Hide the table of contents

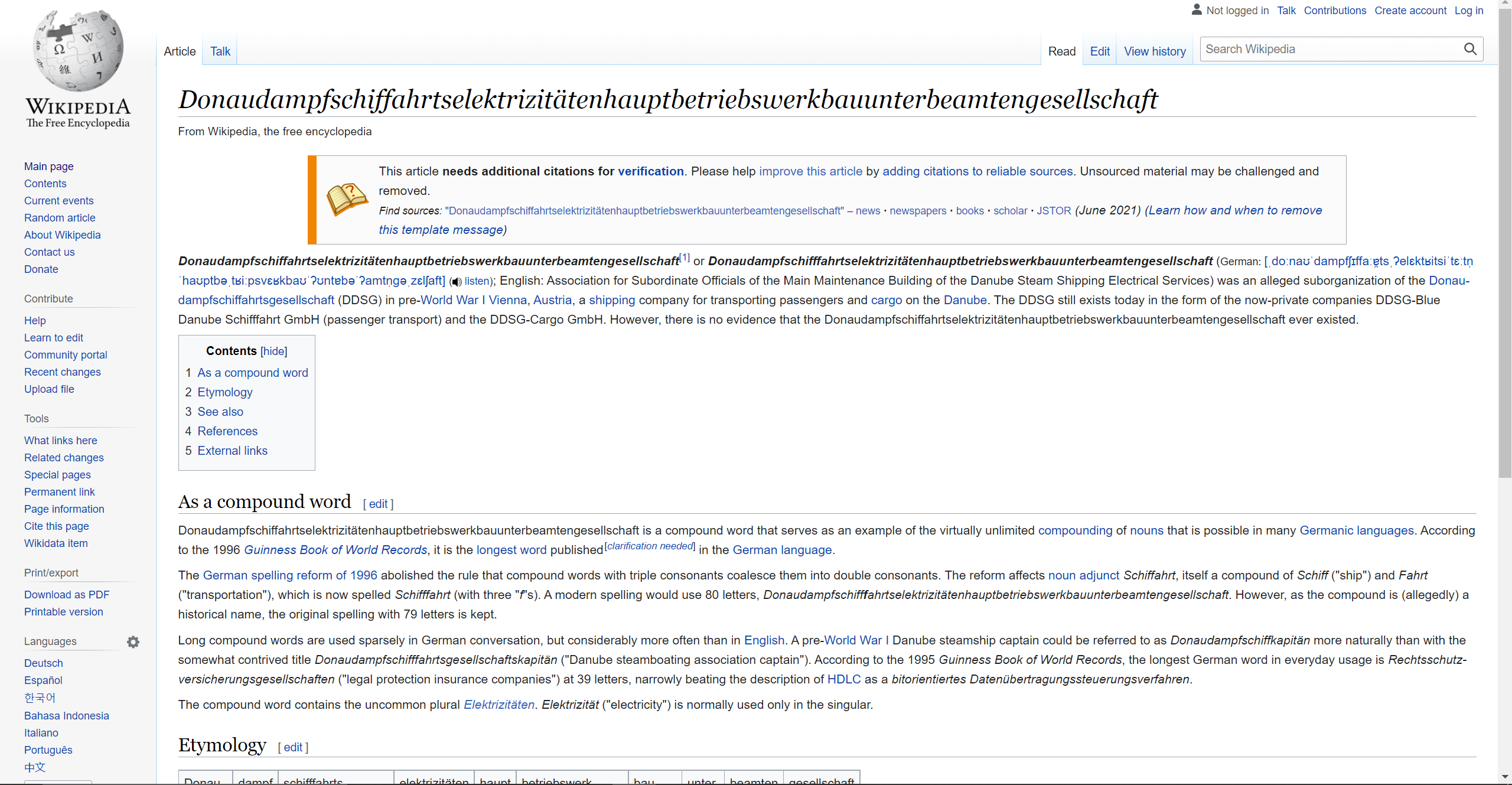[x=274, y=351]
